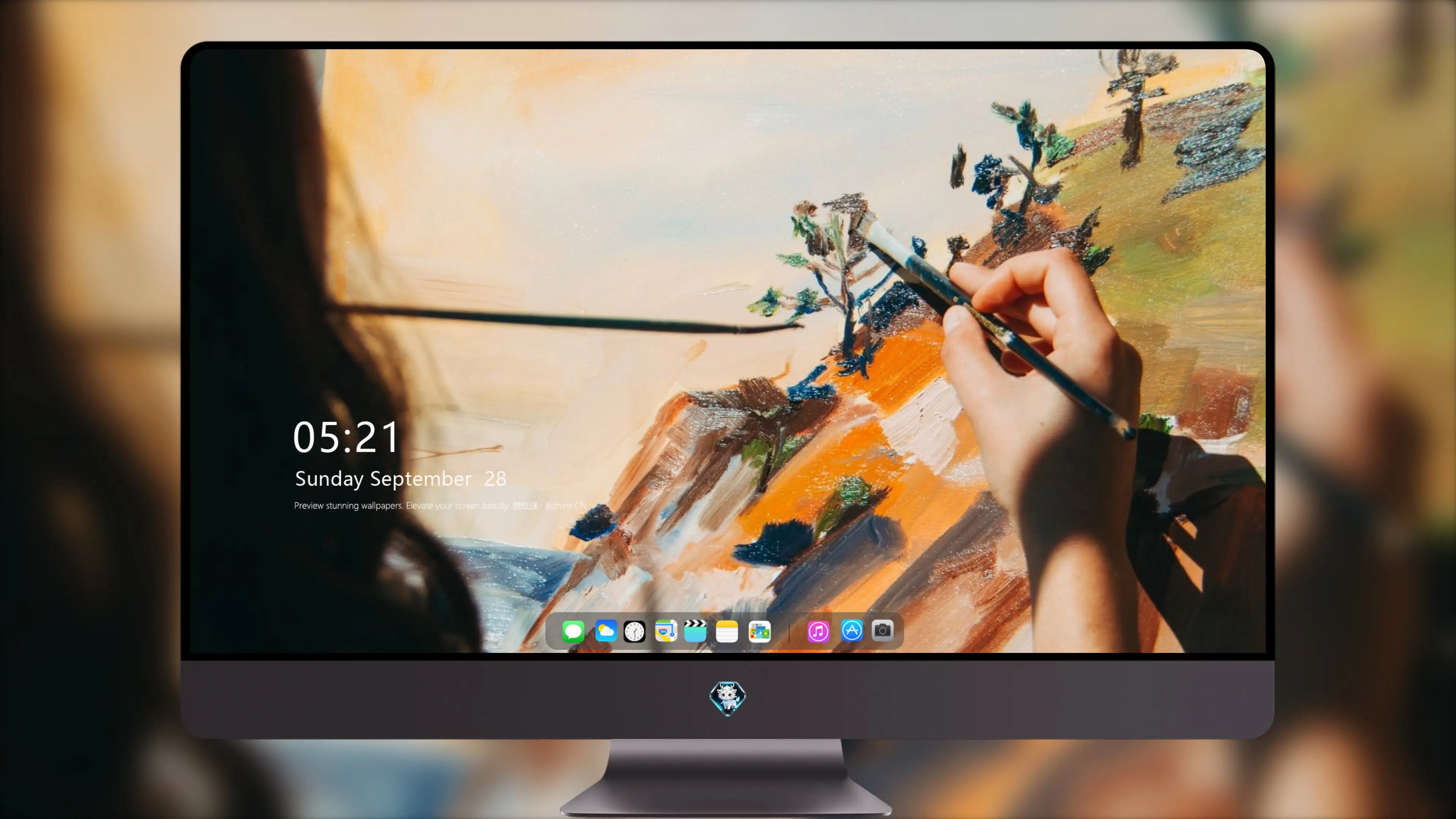This screenshot has width=1456, height=819.
Task: Launch the Maps app from the dock
Action: (x=666, y=631)
